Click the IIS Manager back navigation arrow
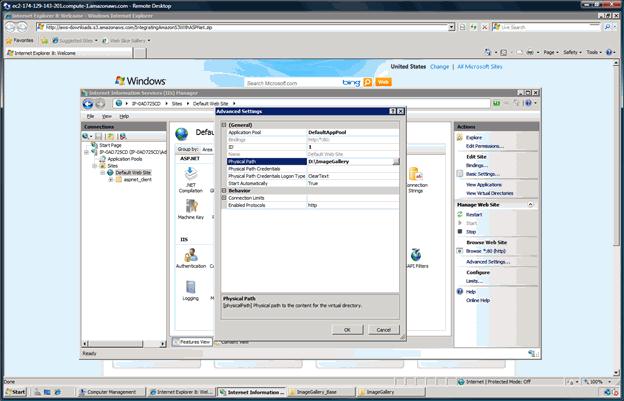Viewport: 624px width, 401px height. [88, 104]
